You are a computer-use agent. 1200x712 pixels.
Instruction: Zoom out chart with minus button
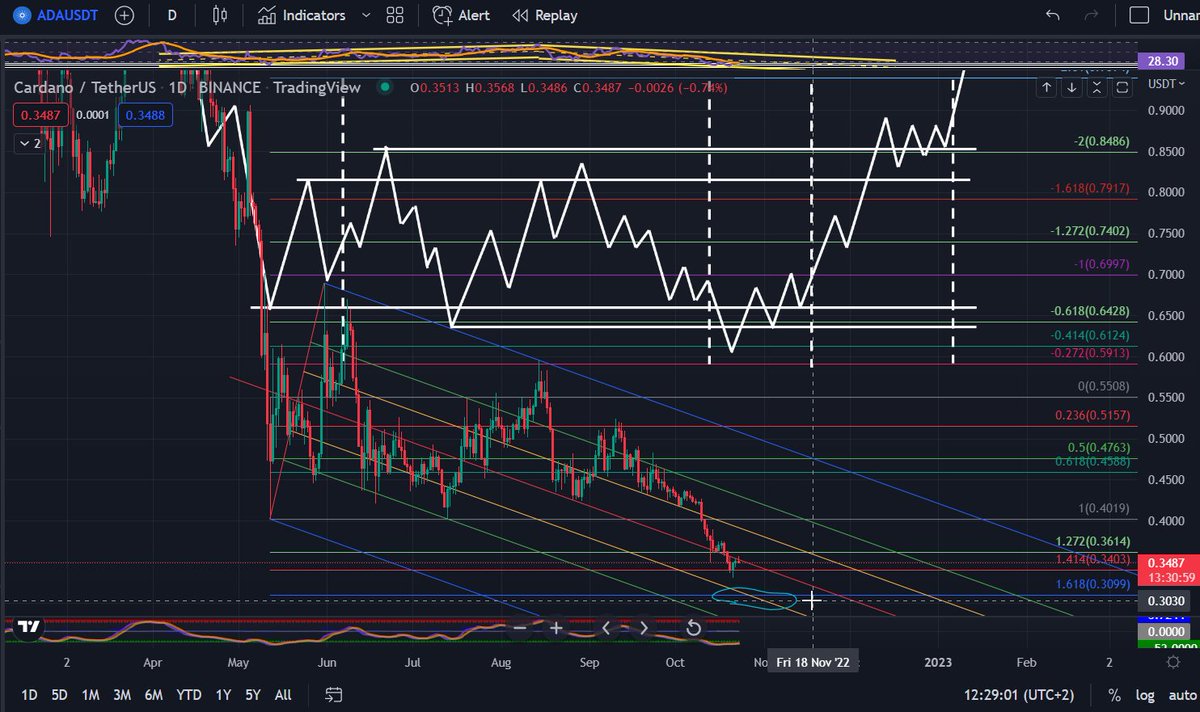(x=518, y=628)
